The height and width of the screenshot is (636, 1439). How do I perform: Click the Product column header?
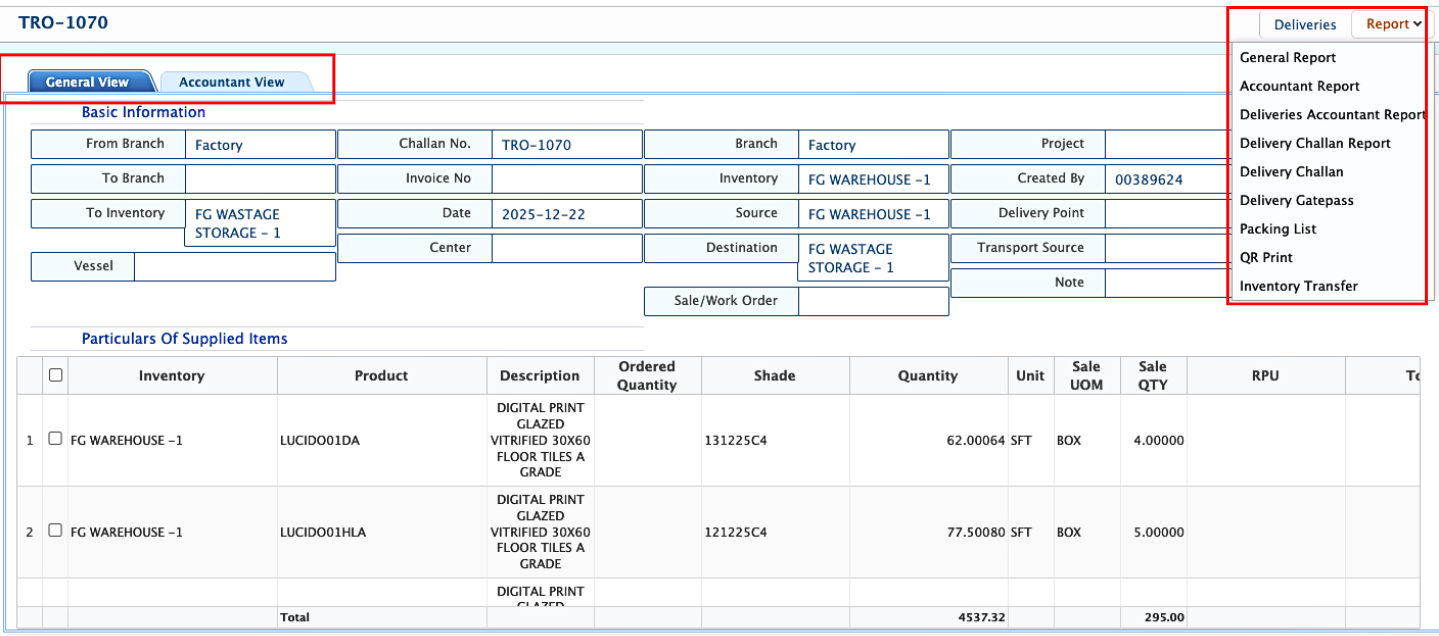381,376
